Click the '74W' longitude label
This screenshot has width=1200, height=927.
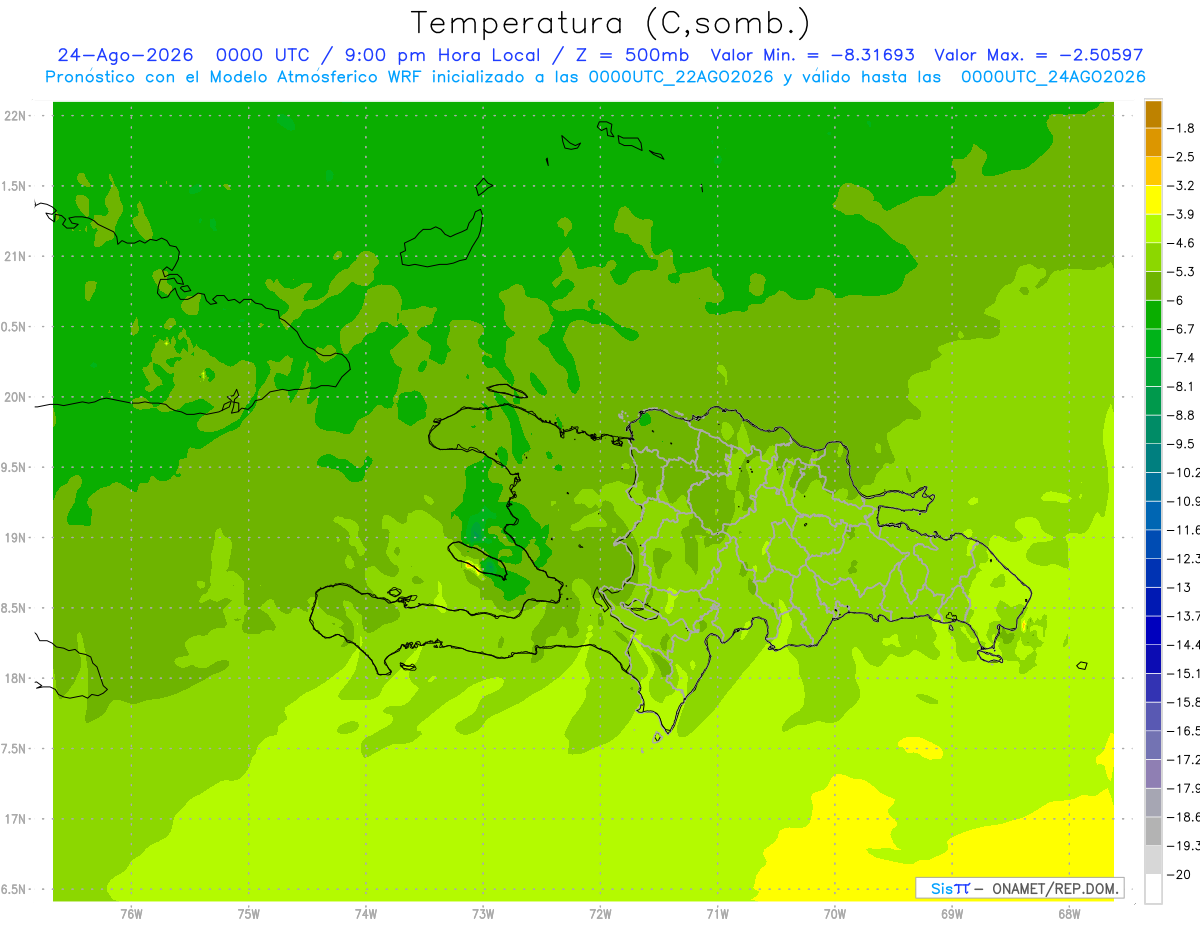coord(366,913)
